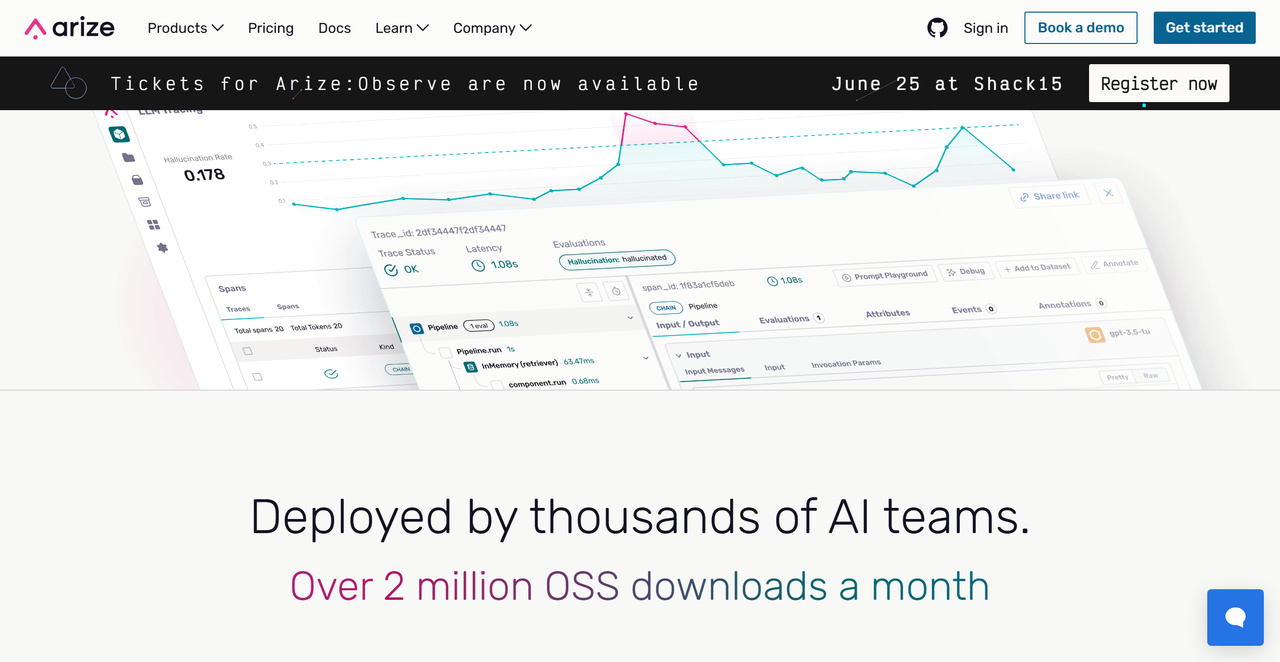Collapse the InMemory (retriever) row chevron
1280x662 pixels.
tap(645, 358)
